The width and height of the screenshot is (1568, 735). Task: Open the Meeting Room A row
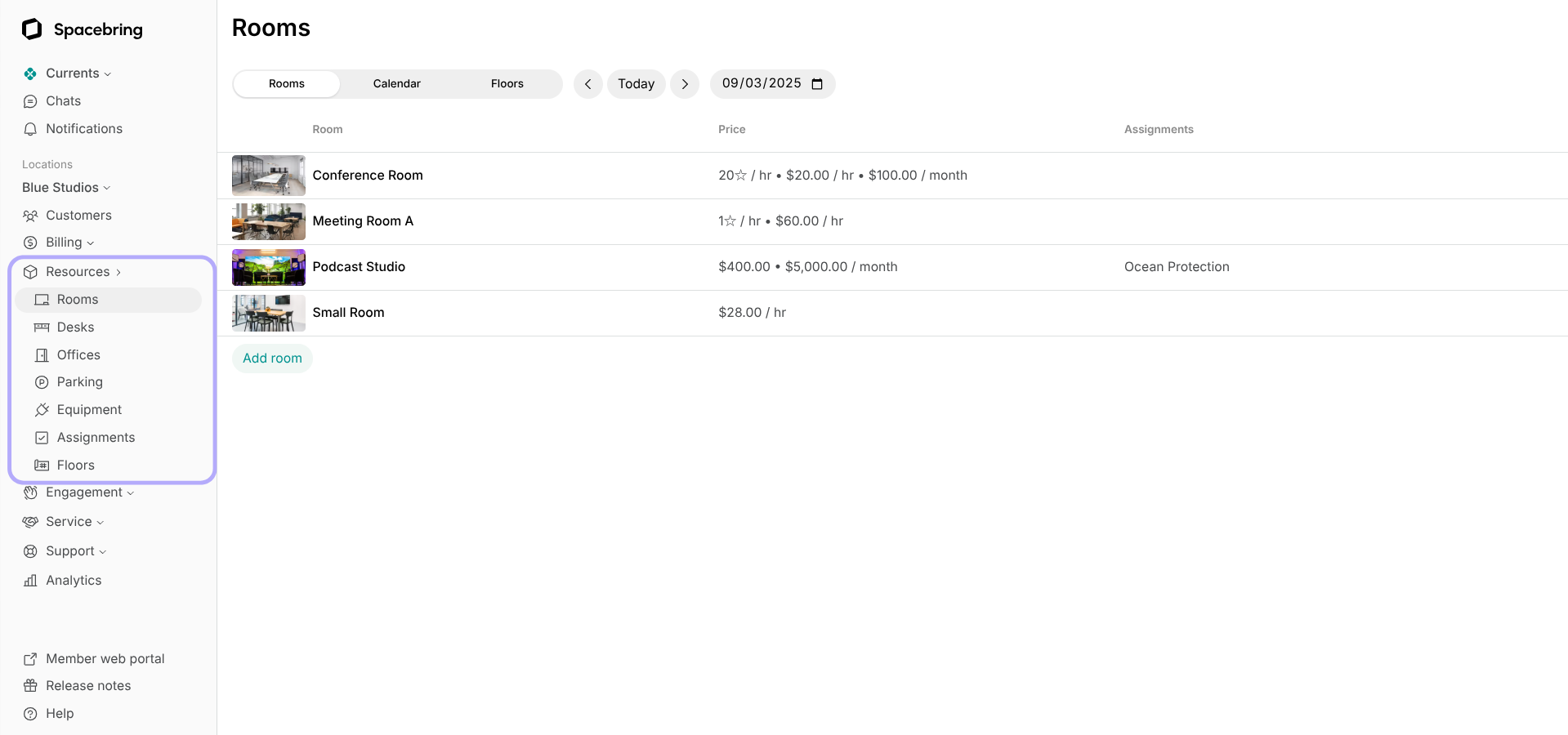pyautogui.click(x=892, y=221)
